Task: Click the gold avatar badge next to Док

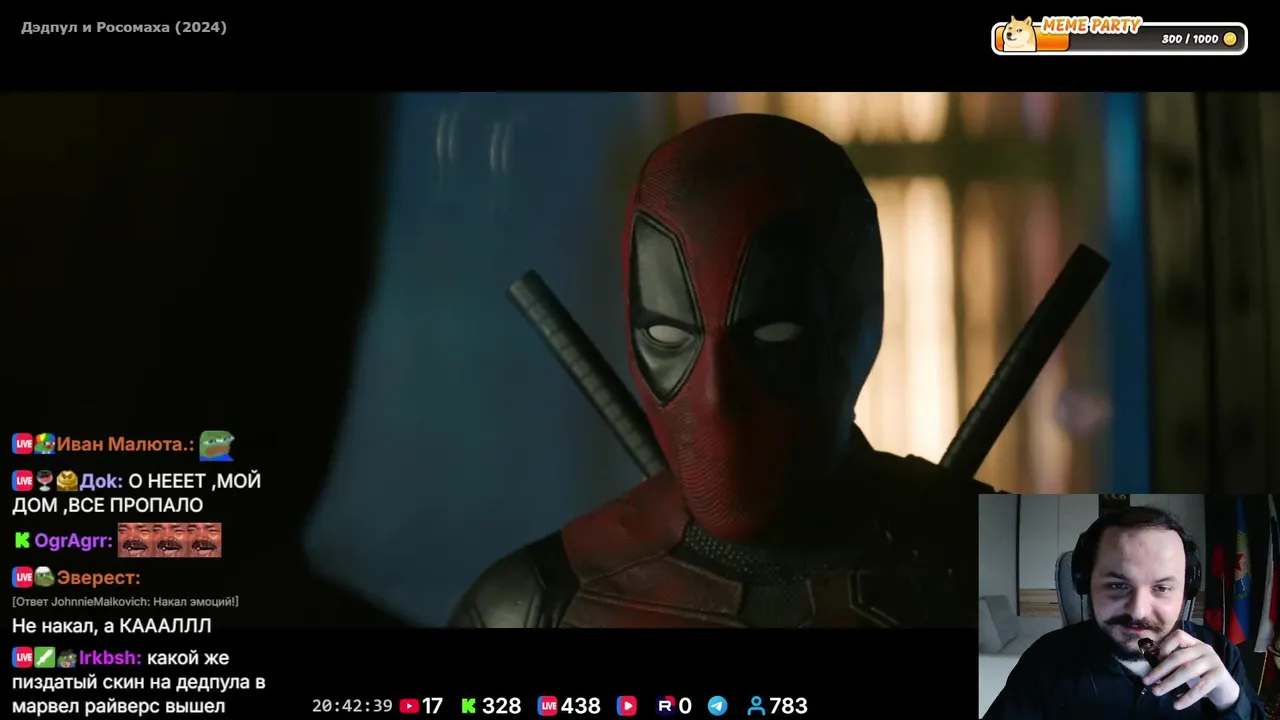Action: [x=67, y=481]
